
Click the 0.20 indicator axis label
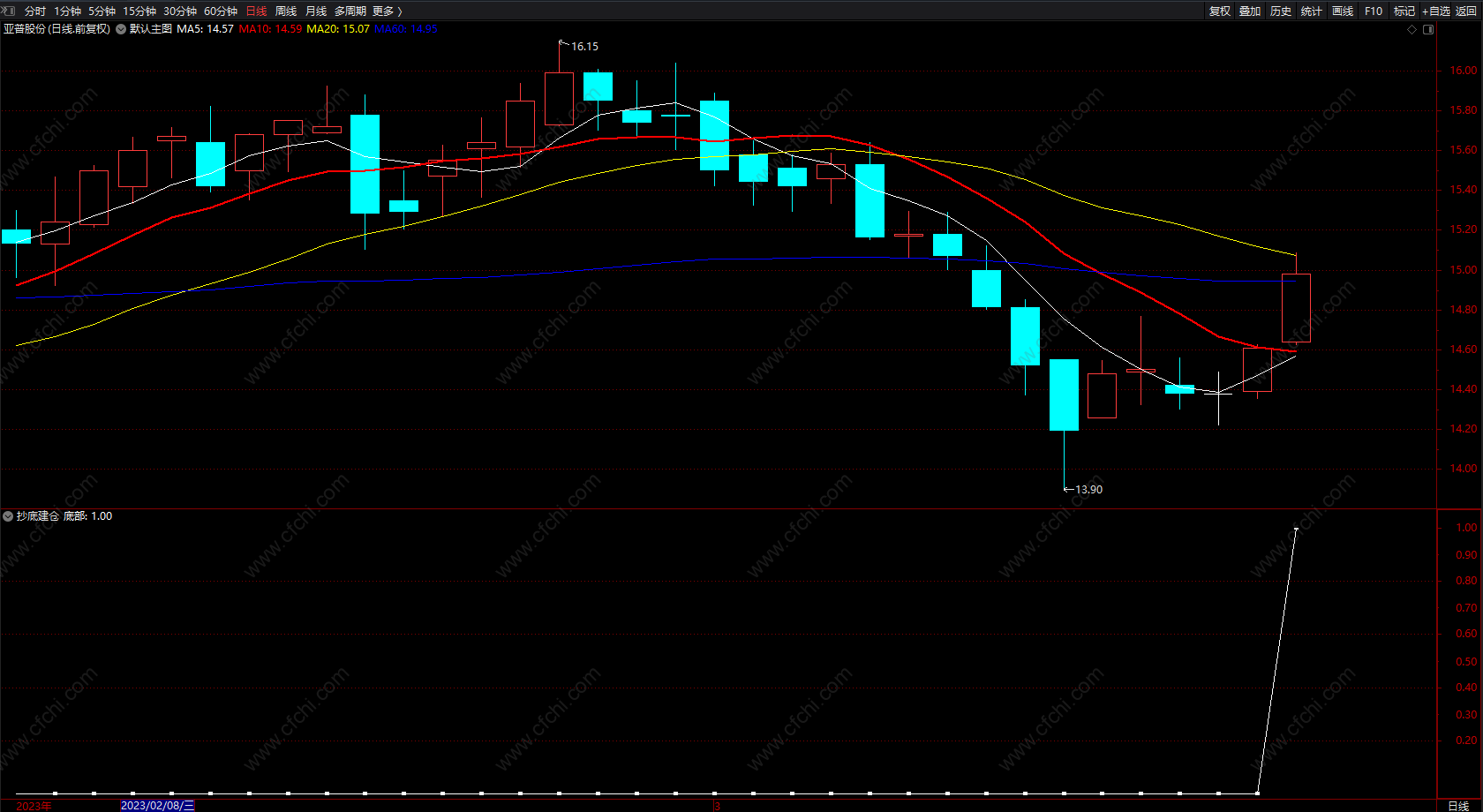pos(1466,741)
